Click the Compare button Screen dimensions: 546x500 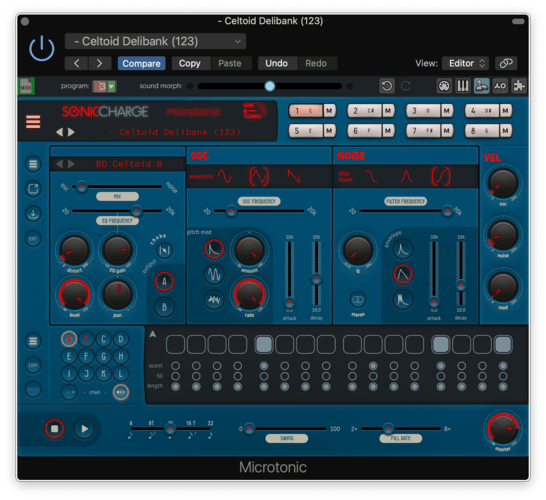click(x=141, y=63)
